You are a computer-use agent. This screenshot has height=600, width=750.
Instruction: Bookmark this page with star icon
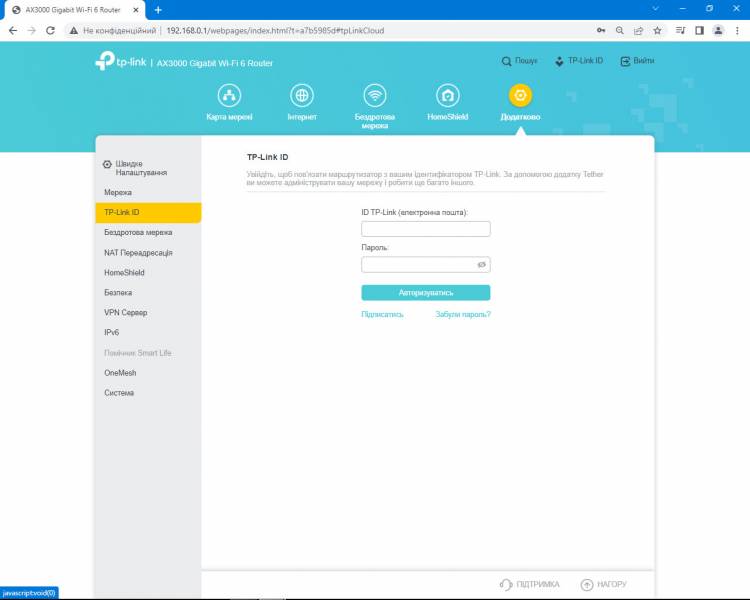[x=657, y=31]
